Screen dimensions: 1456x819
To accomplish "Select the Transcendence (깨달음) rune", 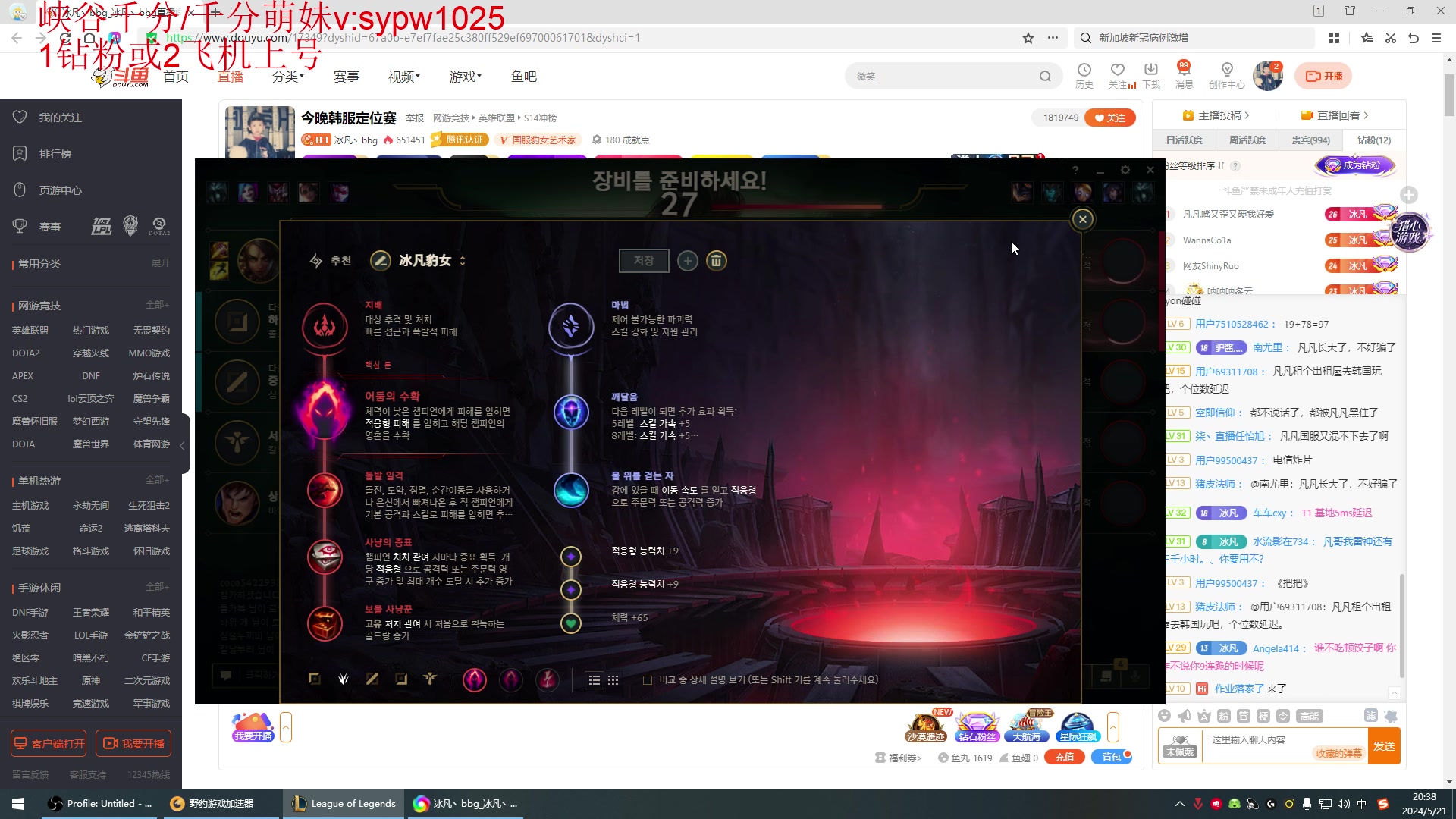I will tap(571, 413).
